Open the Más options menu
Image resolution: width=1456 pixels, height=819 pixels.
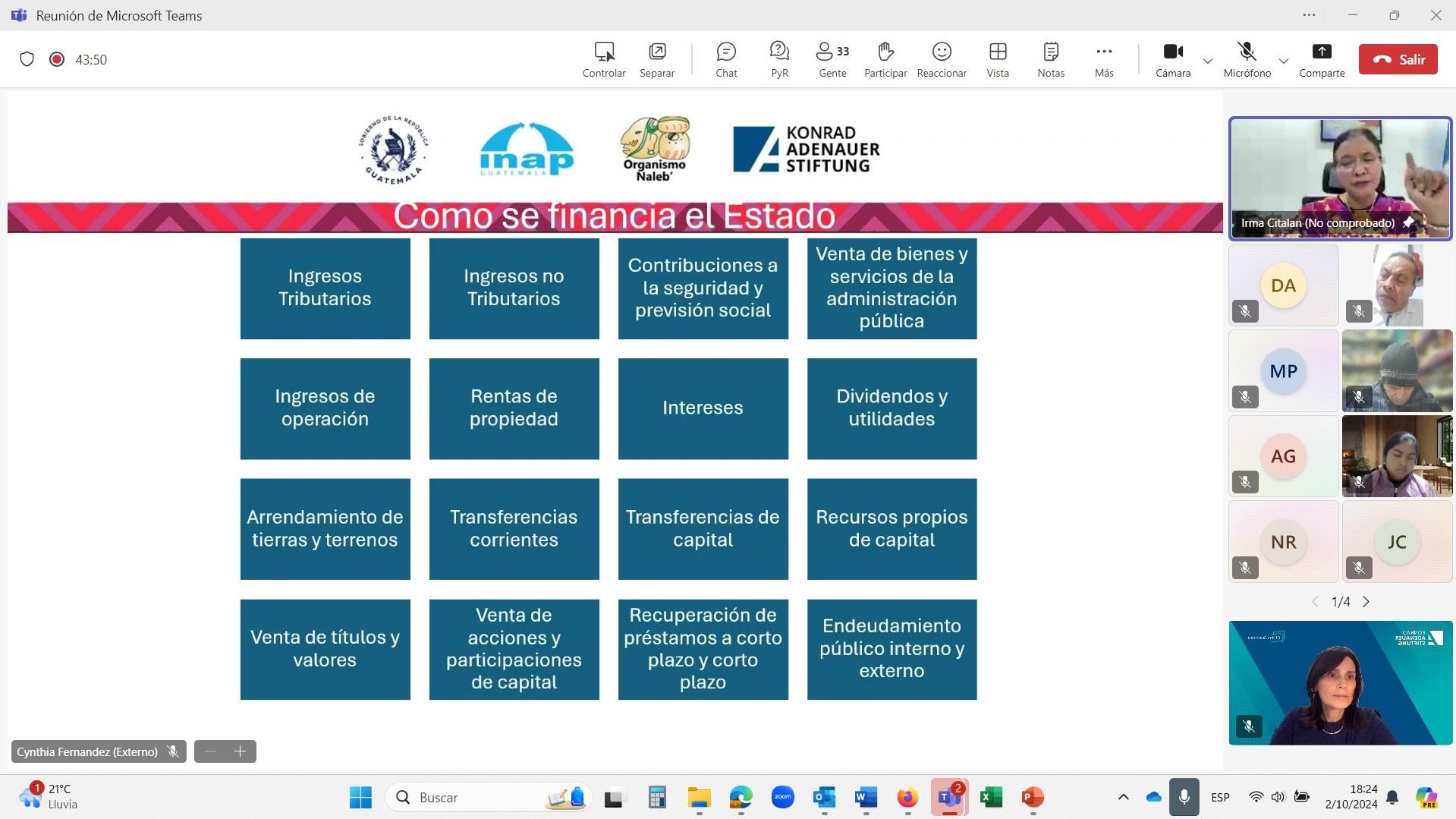(1104, 59)
